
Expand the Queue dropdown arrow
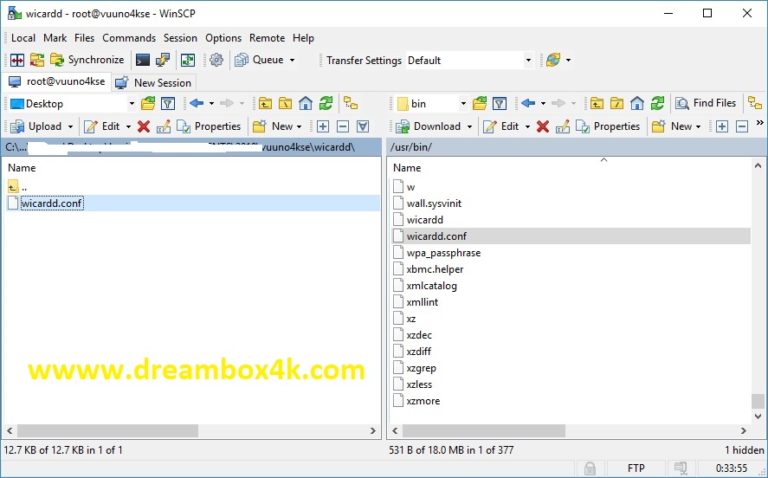coord(292,60)
